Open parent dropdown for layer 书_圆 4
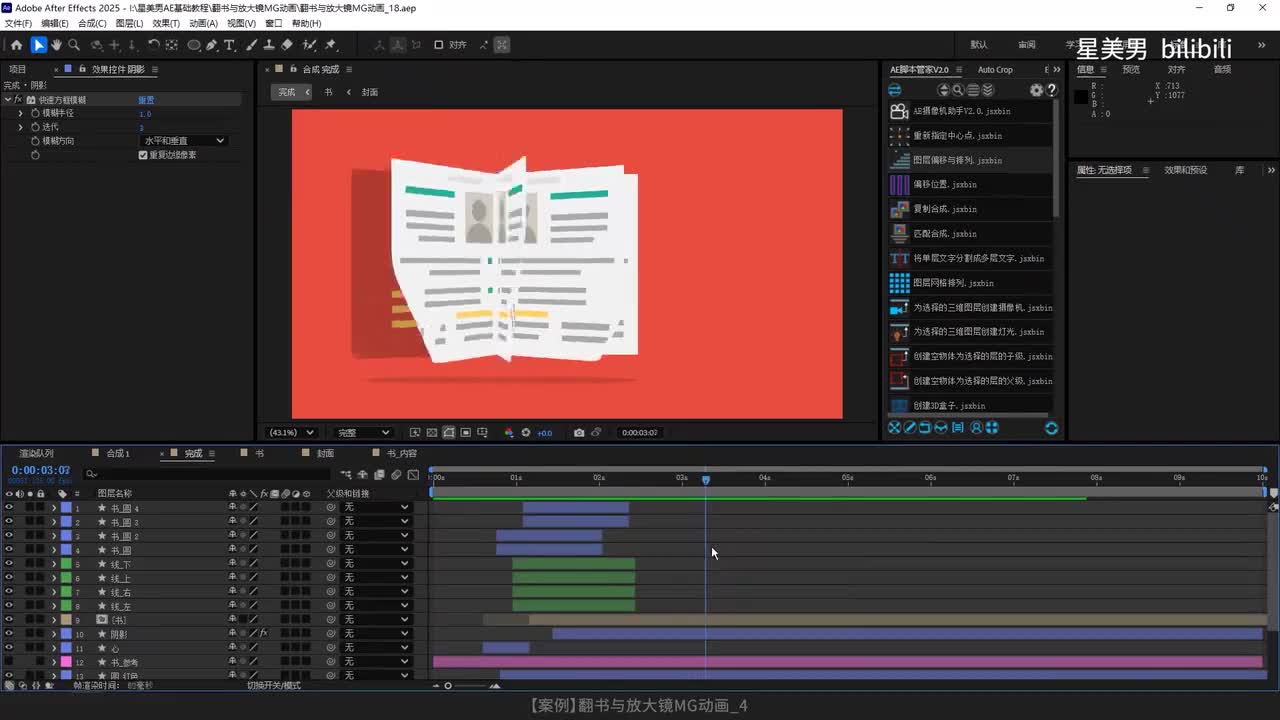 click(x=377, y=508)
